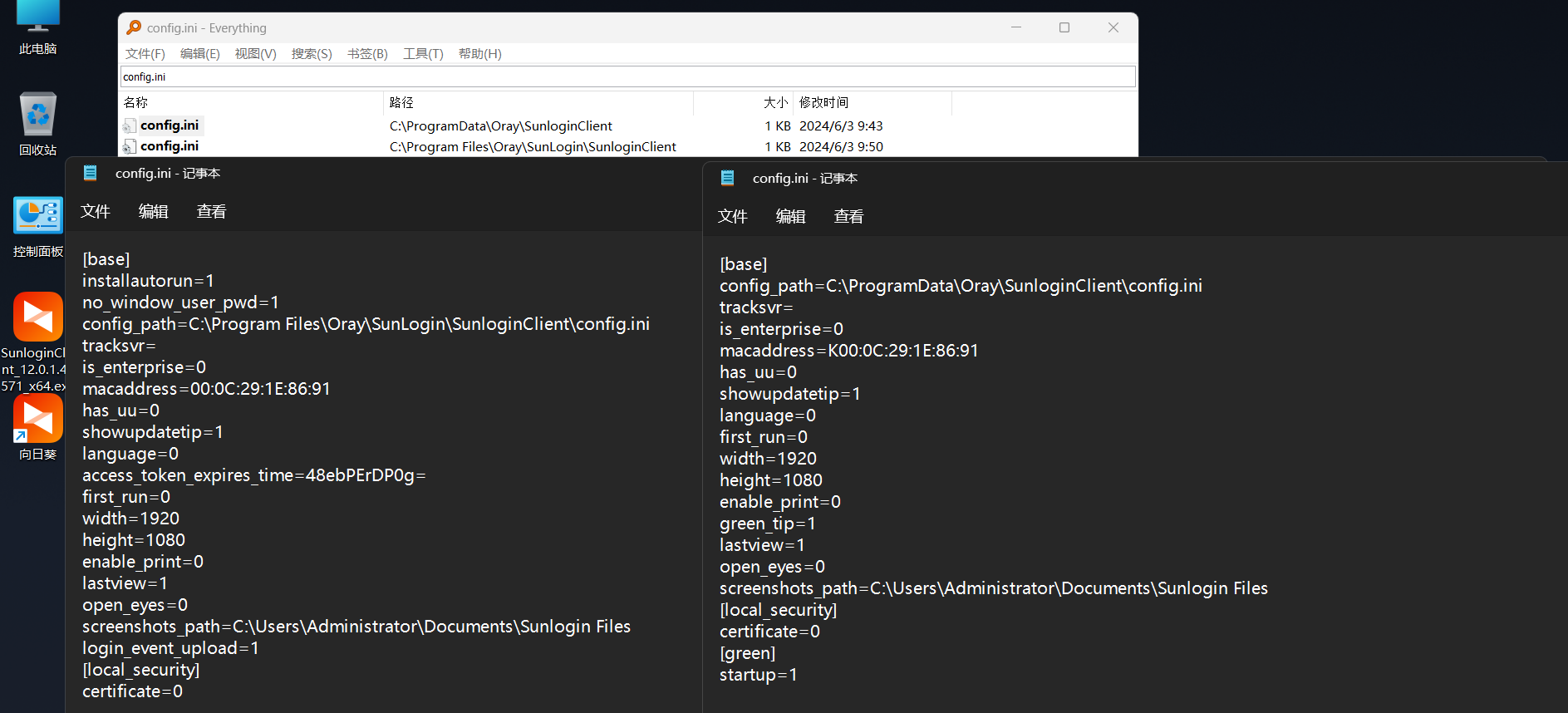Click the login_event_upload=1 line in left Notepad
1568x713 pixels.
[170, 648]
